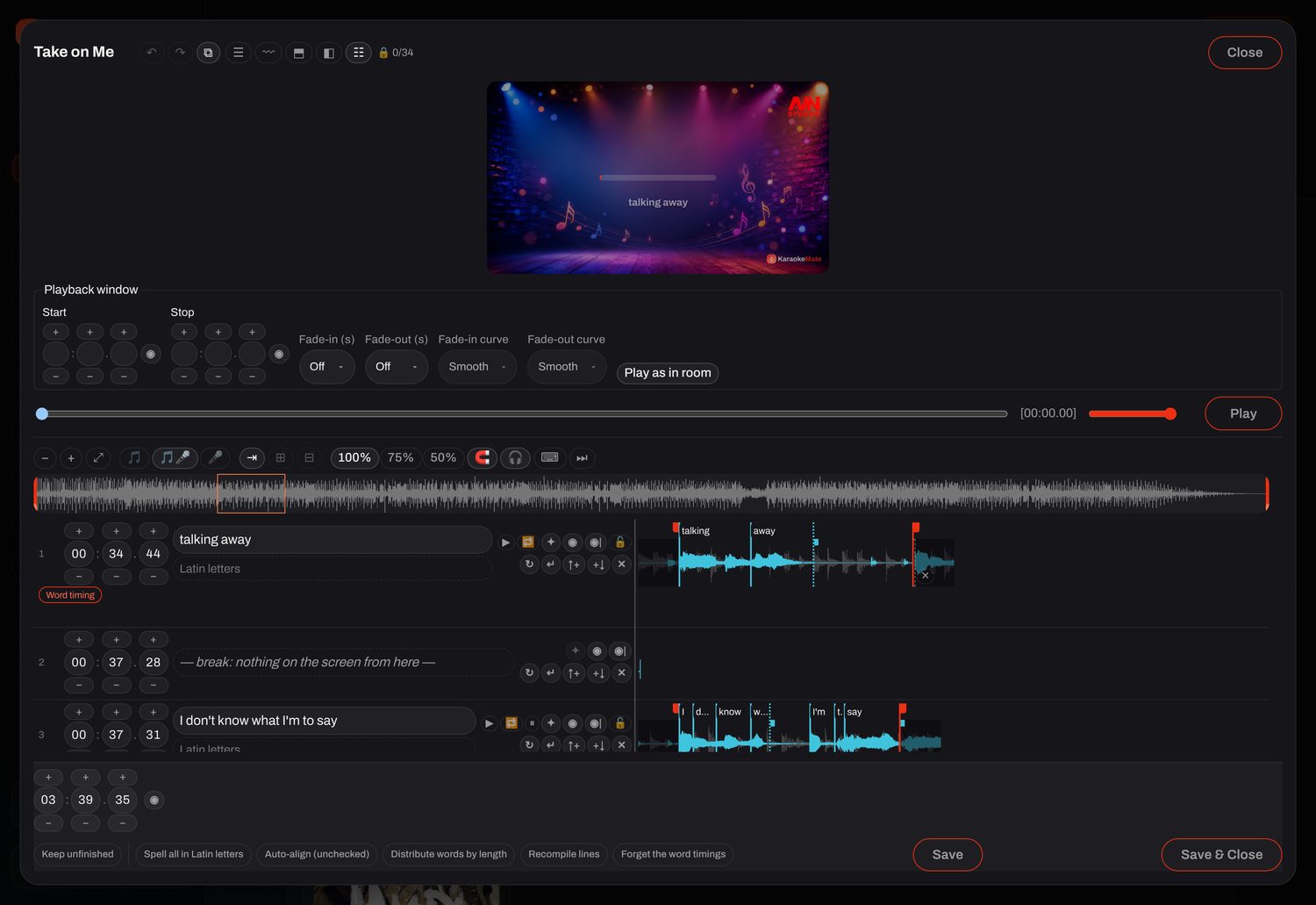The width and height of the screenshot is (1316, 905).
Task: Click the skip-to-end icon in toolbar
Action: pos(582,457)
